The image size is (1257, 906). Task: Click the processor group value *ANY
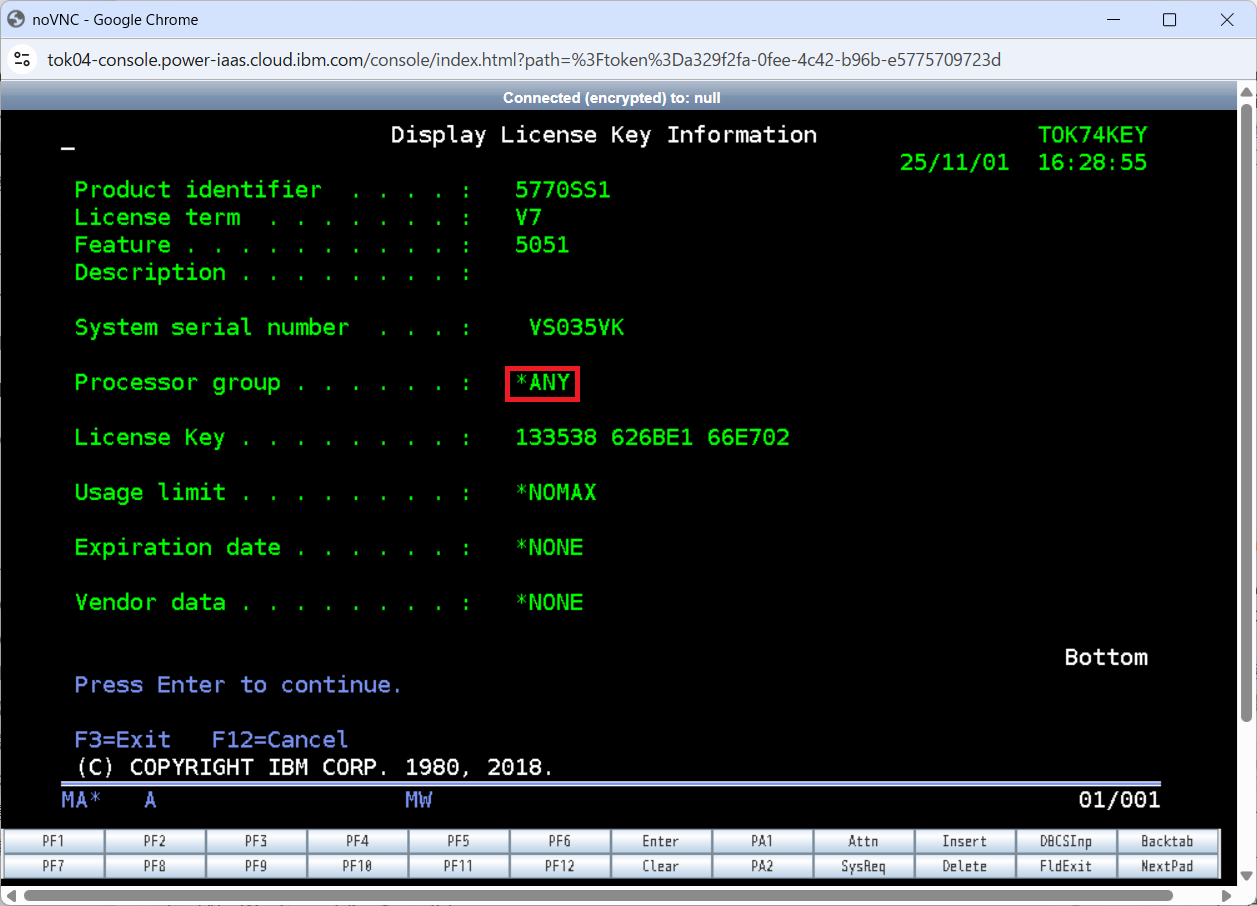542,382
